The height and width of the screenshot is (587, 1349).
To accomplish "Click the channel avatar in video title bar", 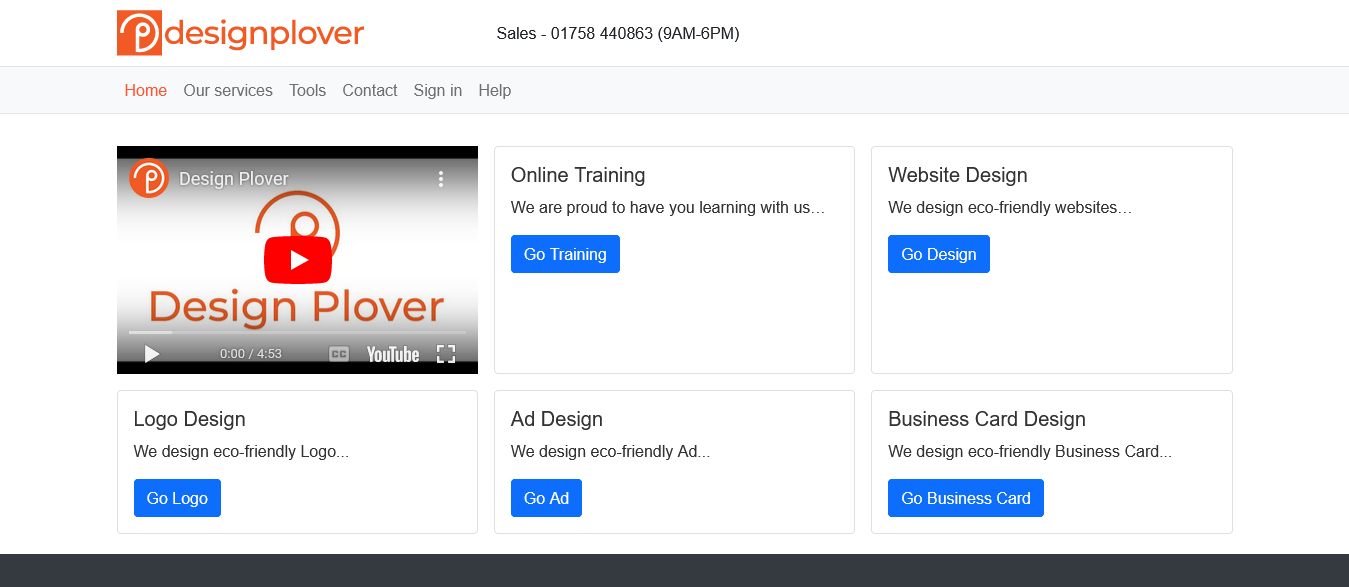I will click(149, 179).
